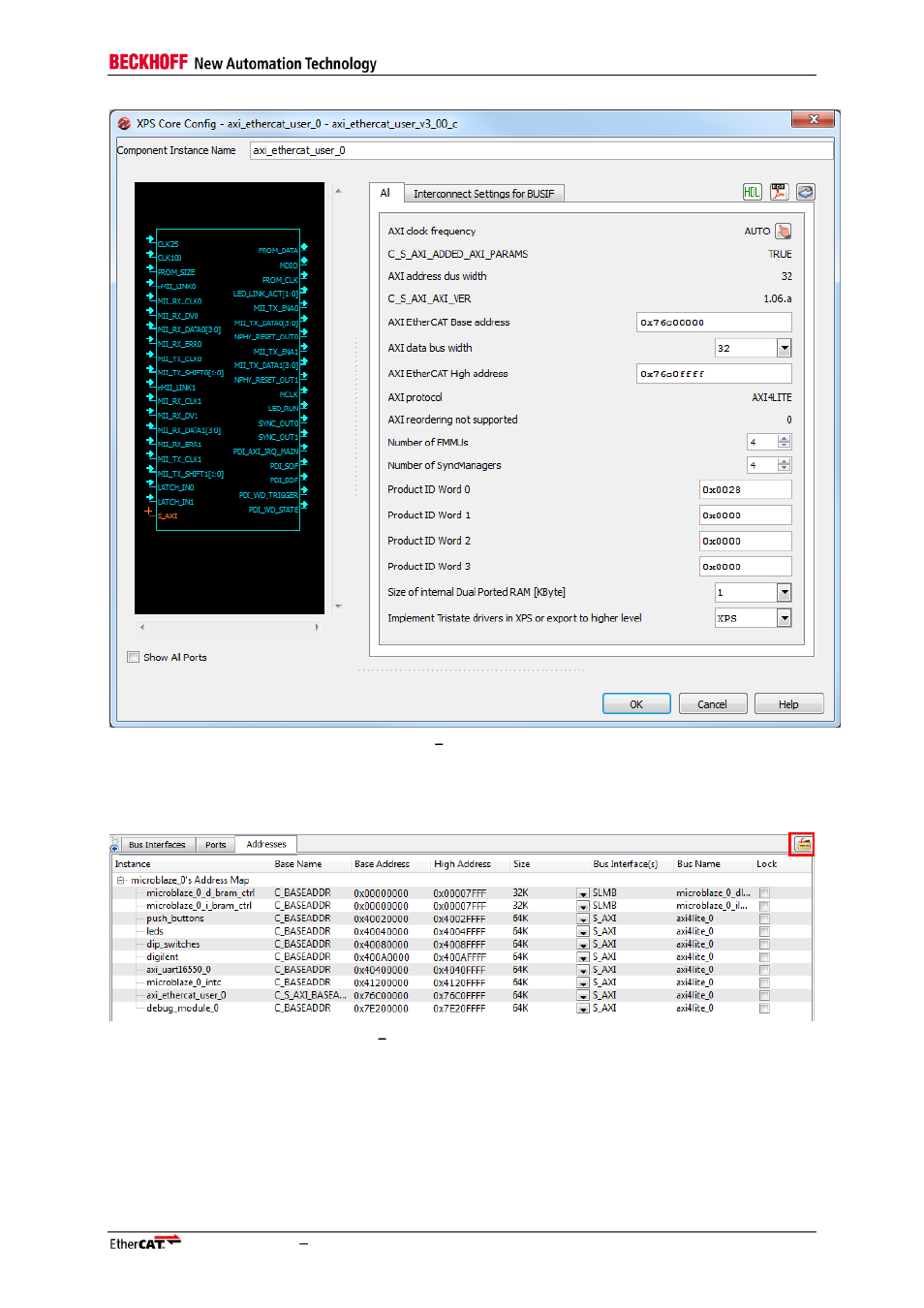Open bus interface dropdown for axi_ethercat_user_0
This screenshot has width=924, height=1308.
click(x=583, y=995)
